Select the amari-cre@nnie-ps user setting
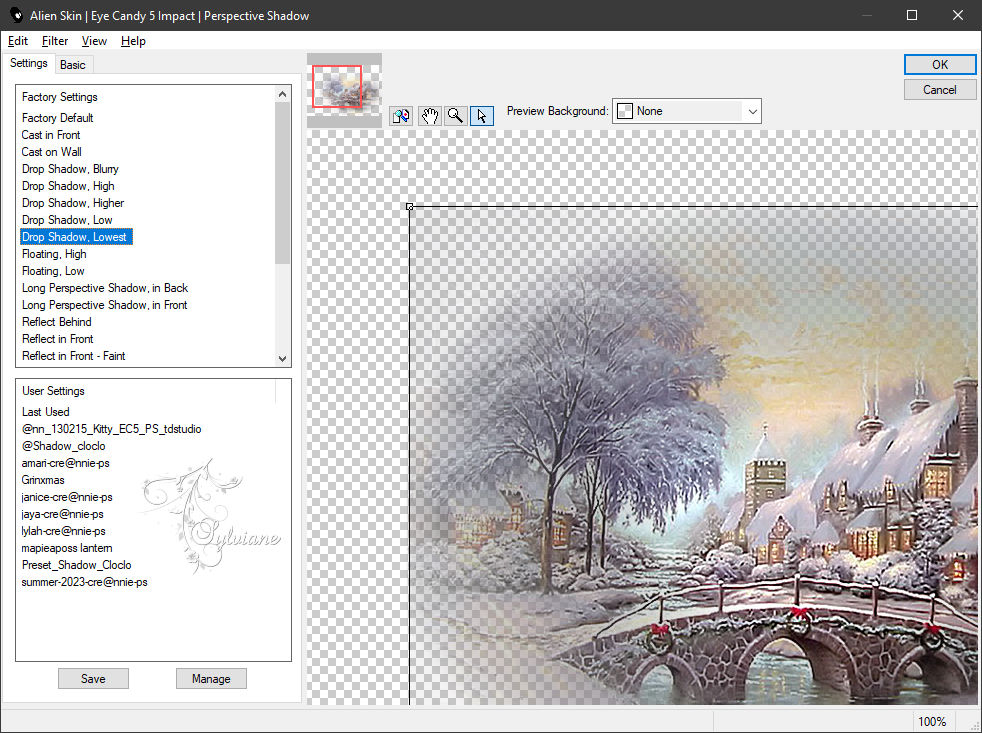The width and height of the screenshot is (982, 733). pyautogui.click(x=66, y=462)
